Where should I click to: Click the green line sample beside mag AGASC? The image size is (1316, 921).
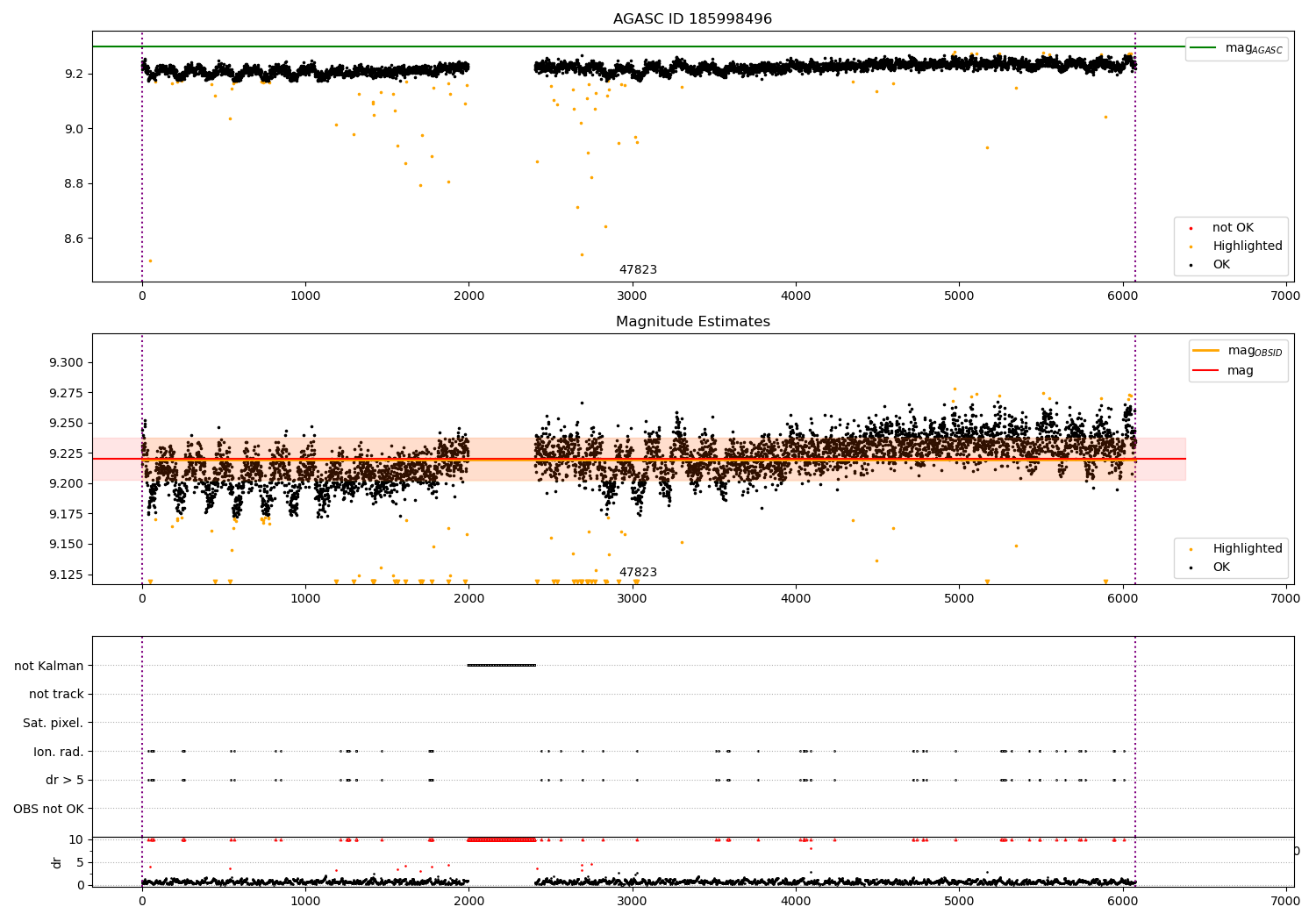point(1203,48)
